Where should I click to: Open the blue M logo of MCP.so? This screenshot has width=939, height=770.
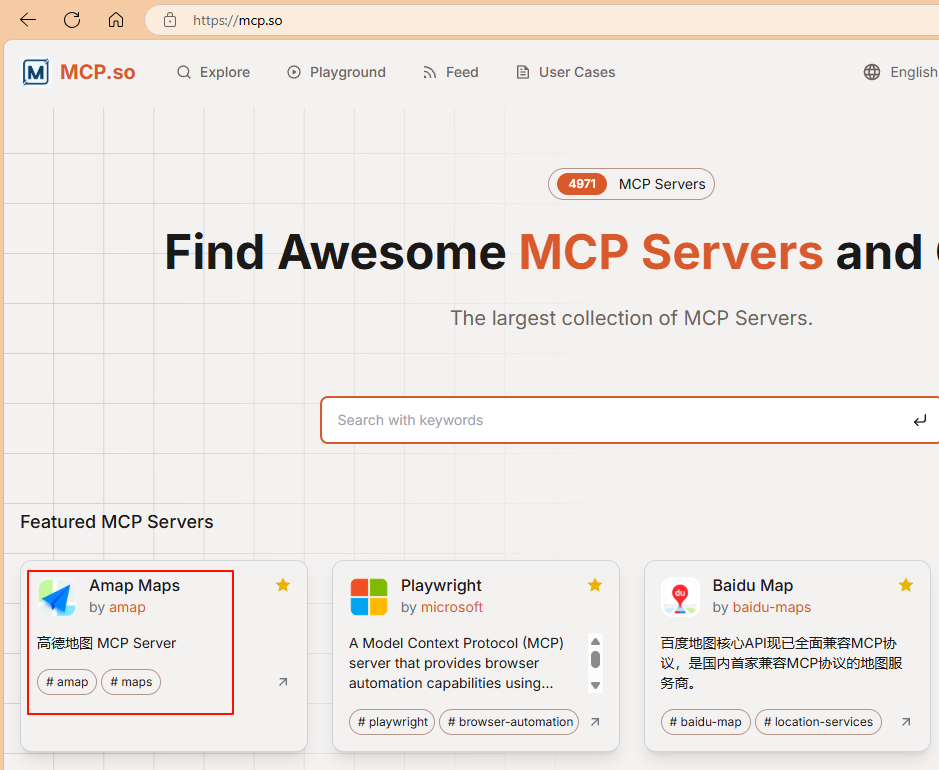pos(36,72)
